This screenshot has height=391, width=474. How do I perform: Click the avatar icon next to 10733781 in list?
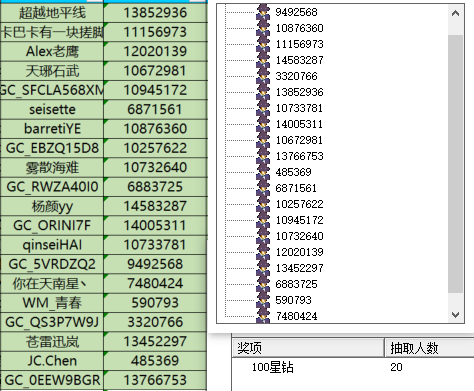point(263,108)
